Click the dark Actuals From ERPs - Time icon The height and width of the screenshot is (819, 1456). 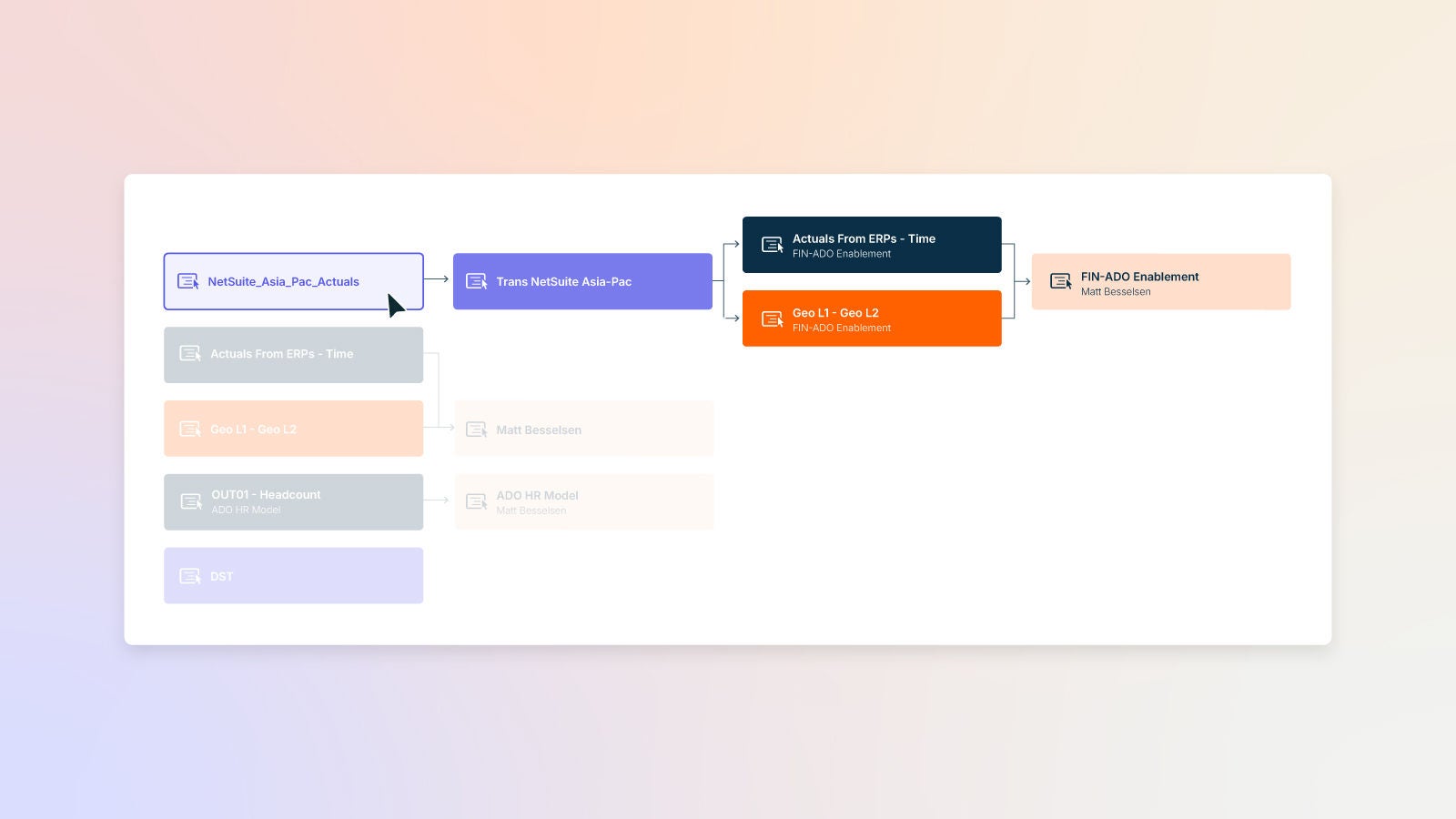[x=773, y=244]
